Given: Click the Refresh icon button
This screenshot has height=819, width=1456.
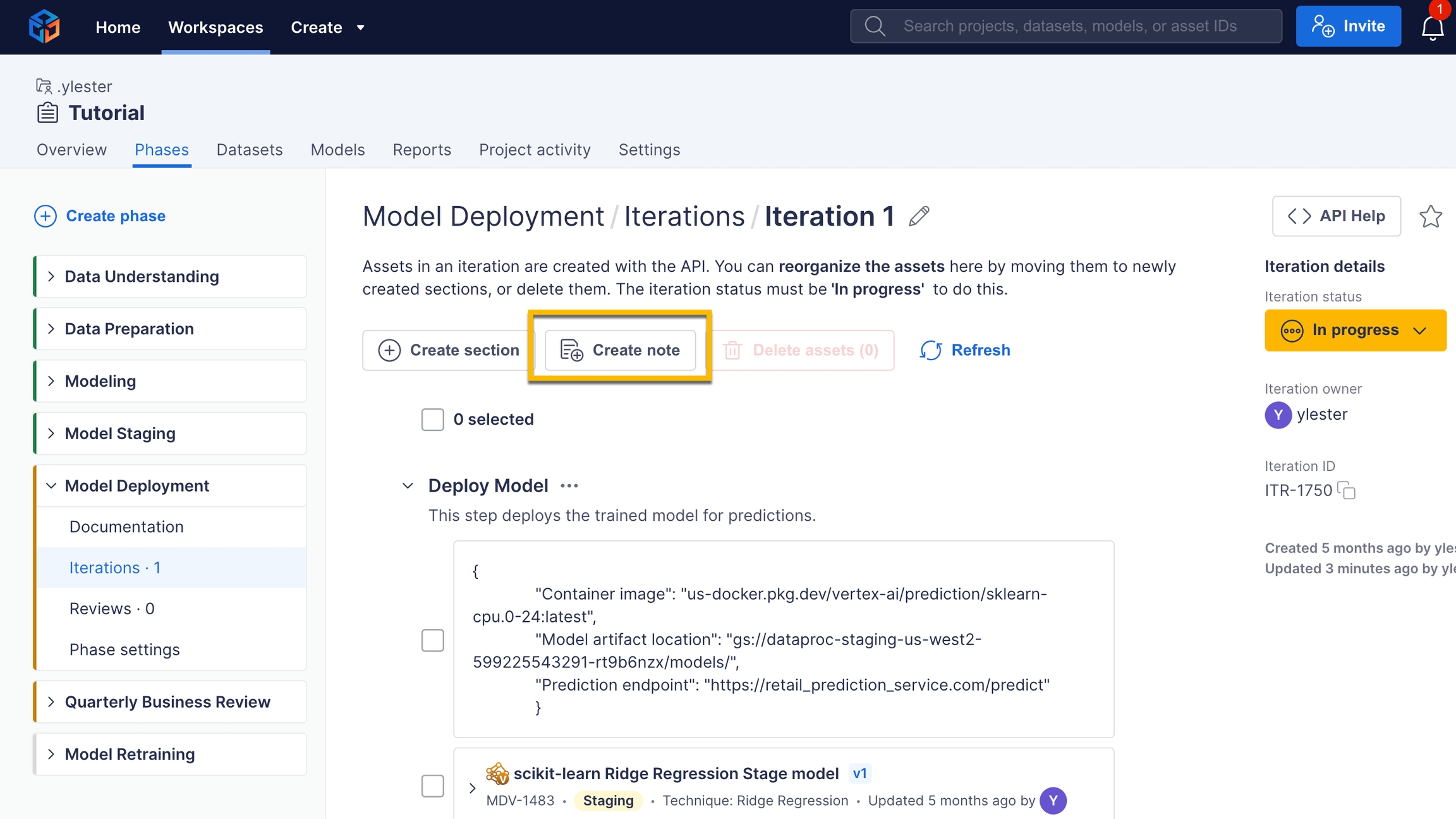Looking at the screenshot, I should [x=930, y=350].
